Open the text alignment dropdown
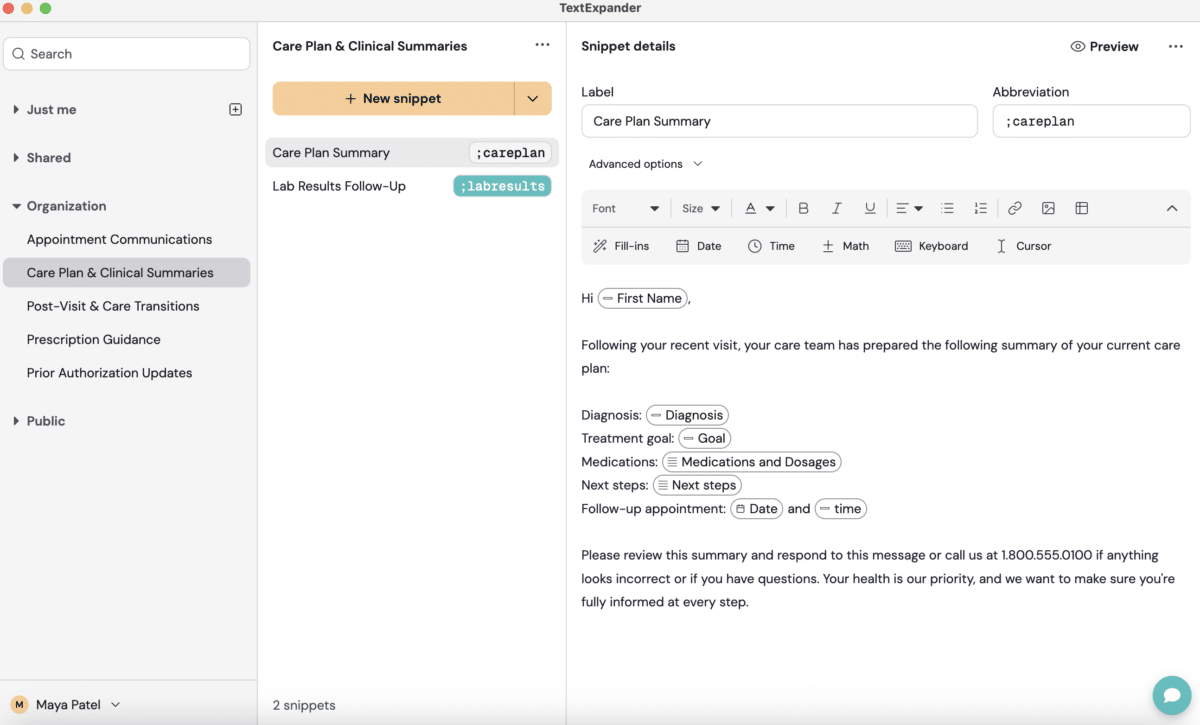1200x725 pixels. pos(909,208)
